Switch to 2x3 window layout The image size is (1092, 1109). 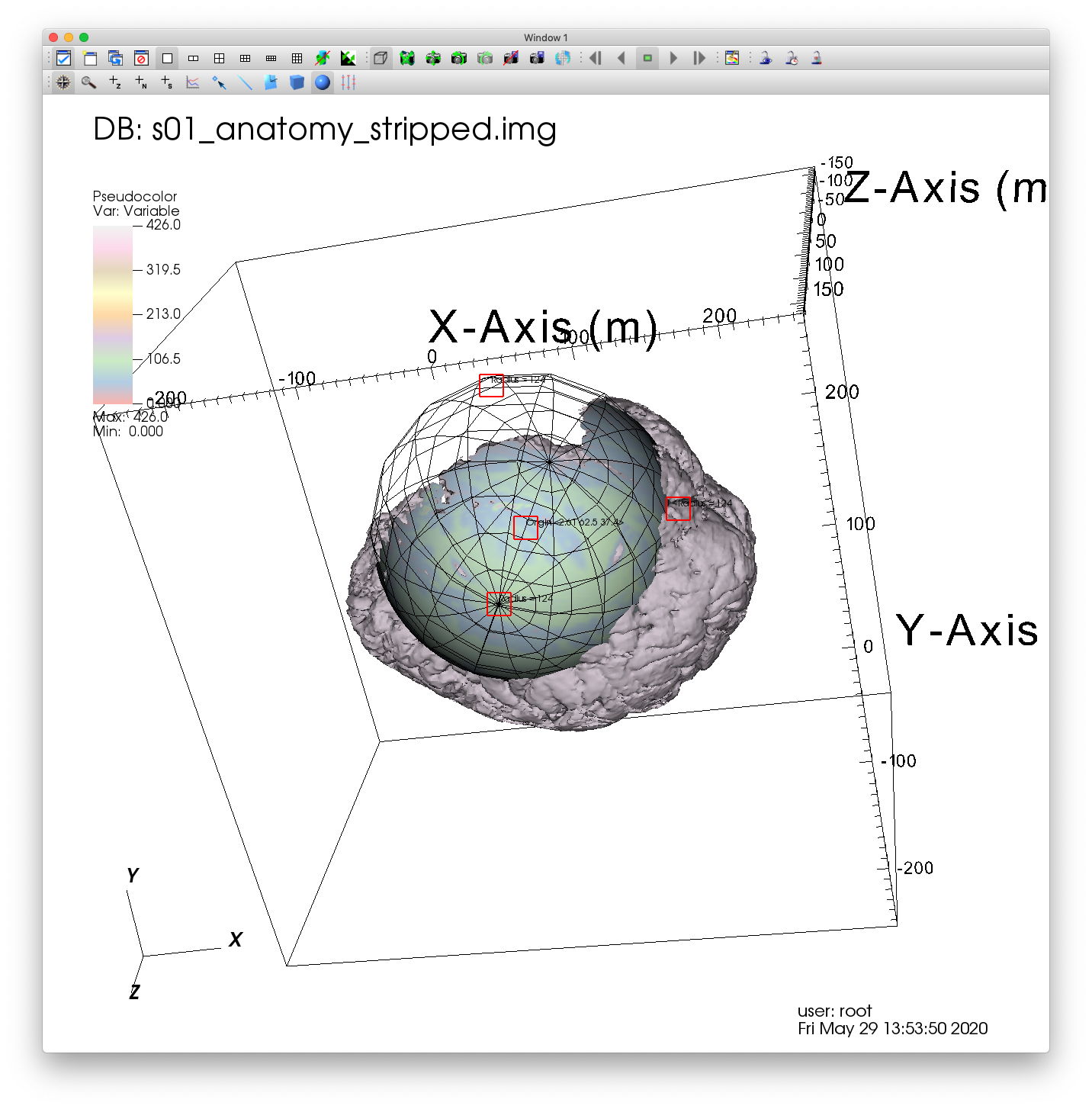pyautogui.click(x=245, y=58)
